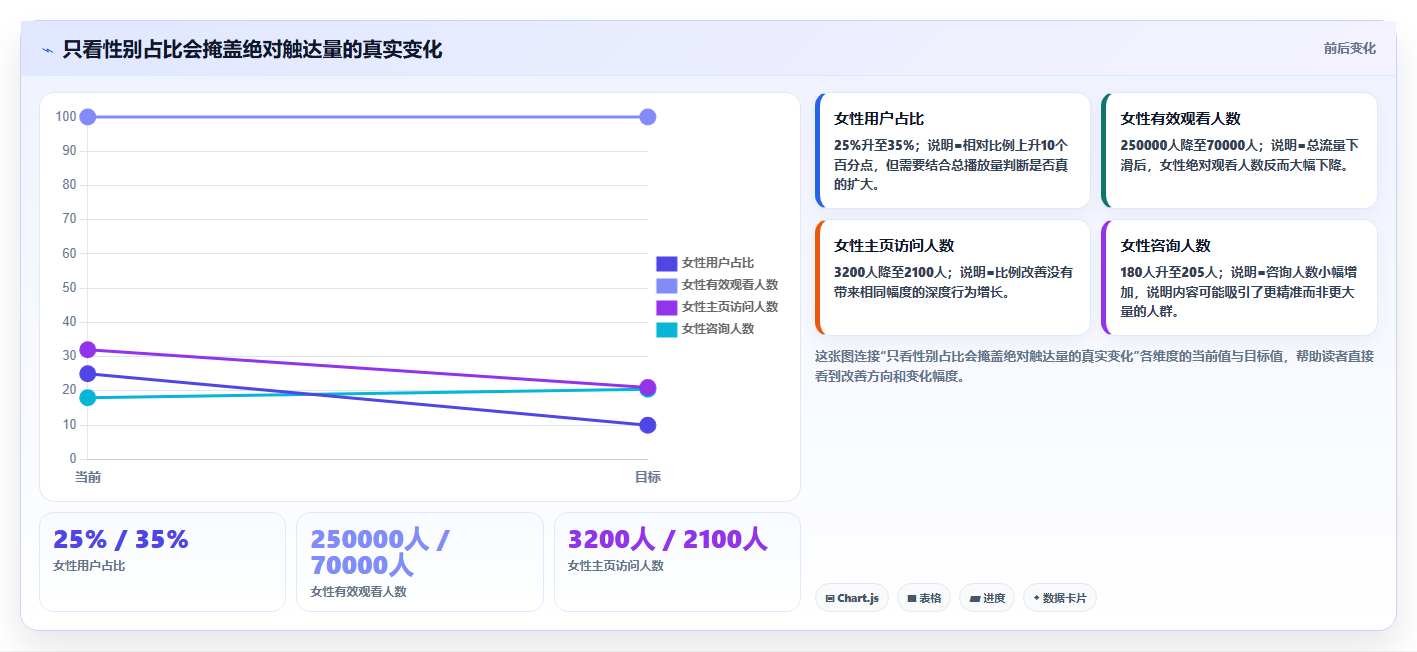Click text 250000人降至70000人 in card
Image resolution: width=1417 pixels, height=652 pixels.
pyautogui.click(x=1188, y=145)
